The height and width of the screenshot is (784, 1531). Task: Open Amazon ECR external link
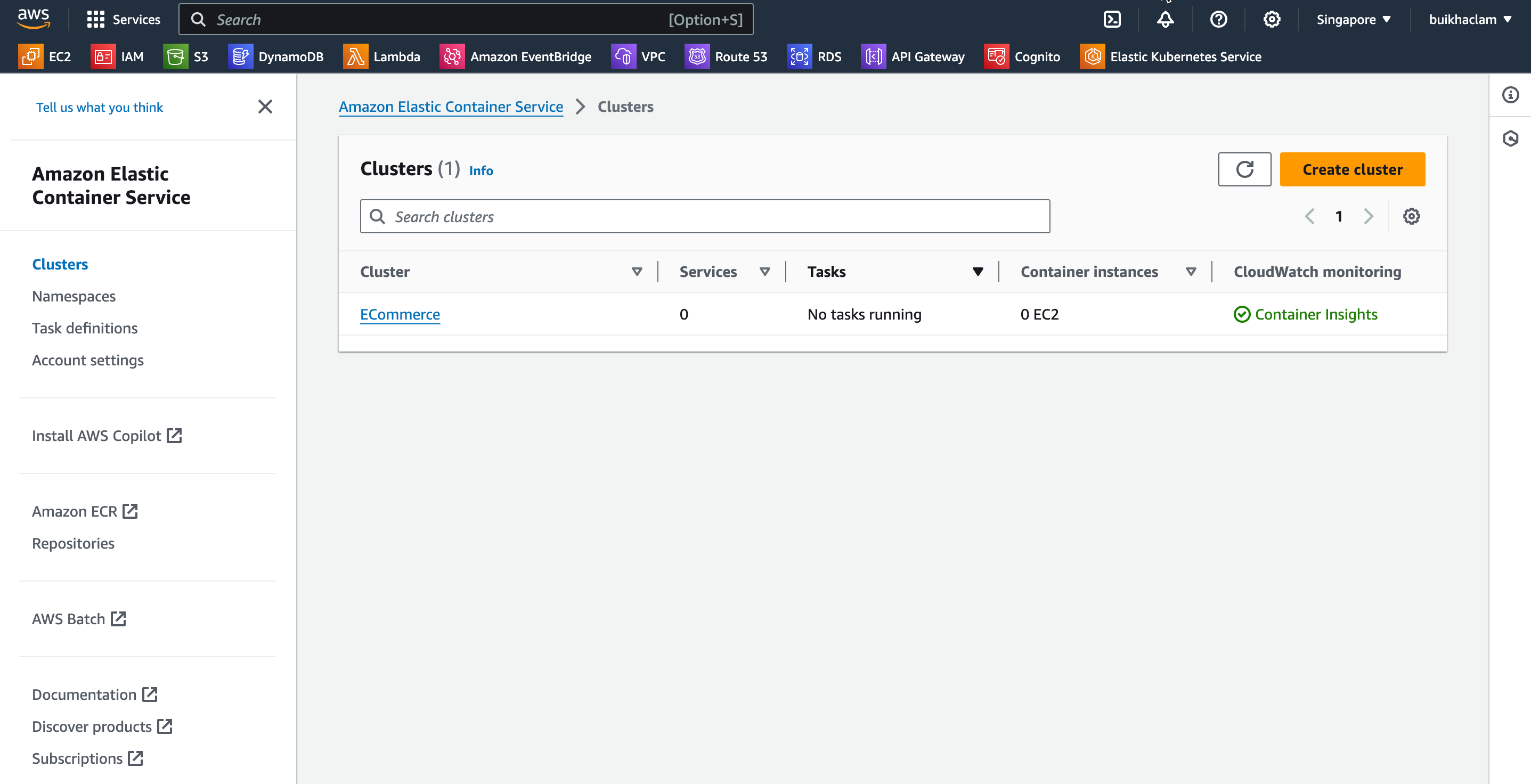coord(85,512)
